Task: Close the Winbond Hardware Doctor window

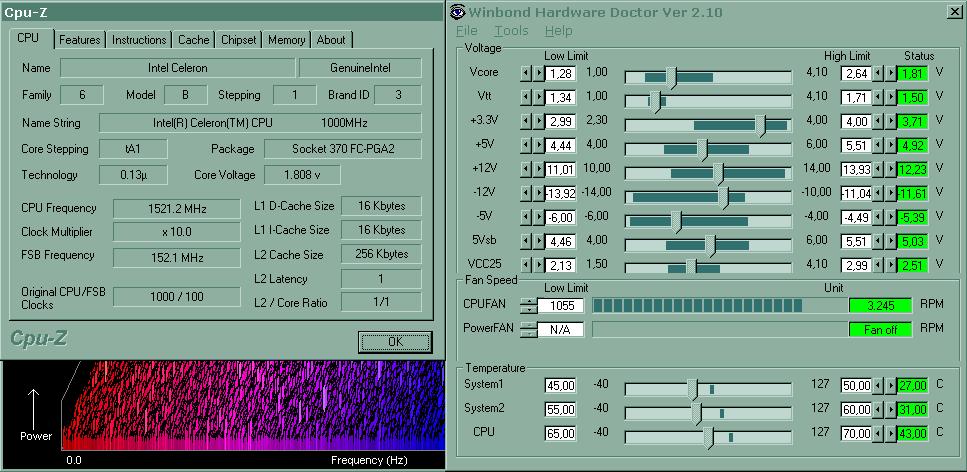Action: (953, 12)
